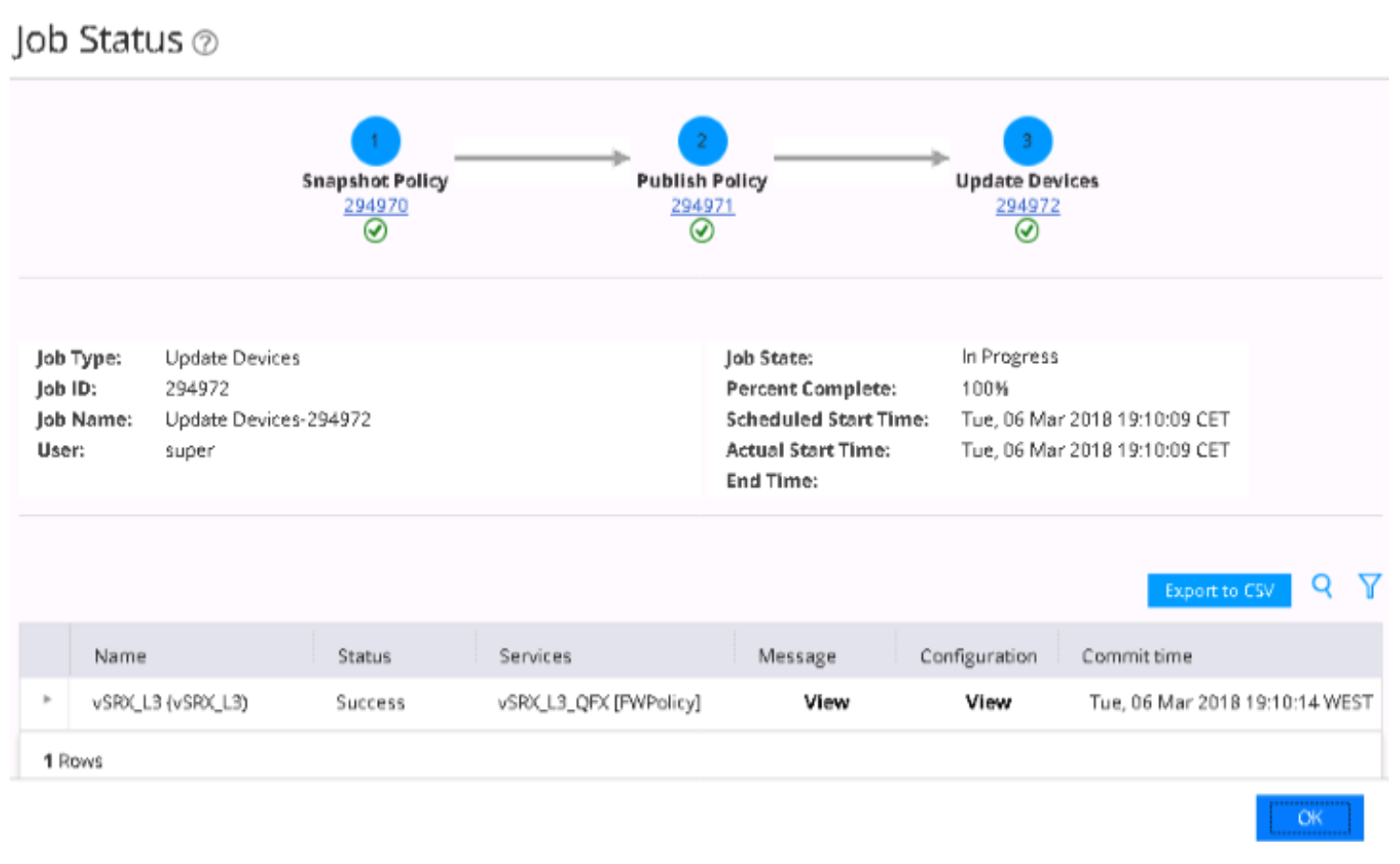1400x864 pixels.
Task: Click the search magnifier icon
Action: point(1322,586)
